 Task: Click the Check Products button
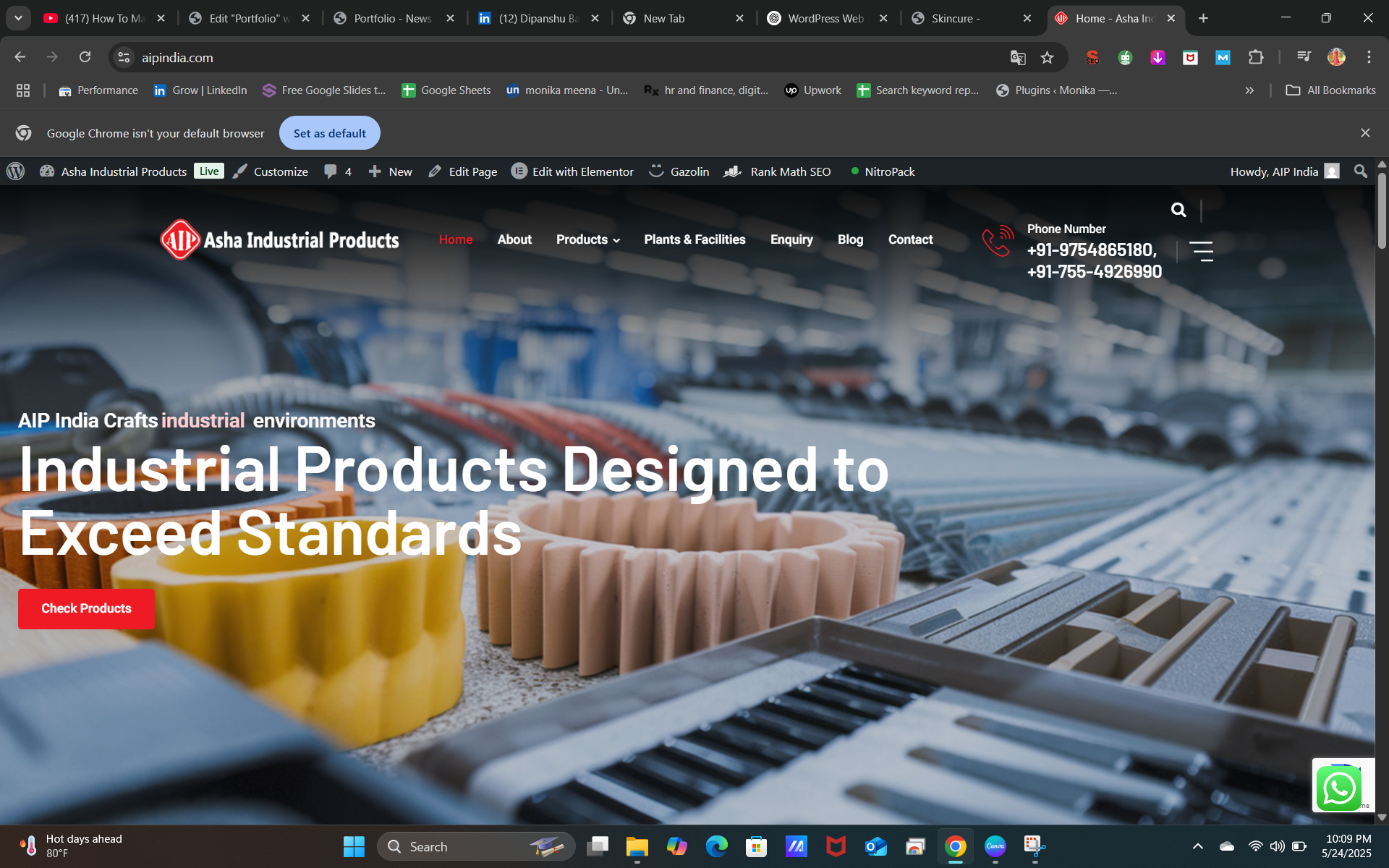[86, 608]
